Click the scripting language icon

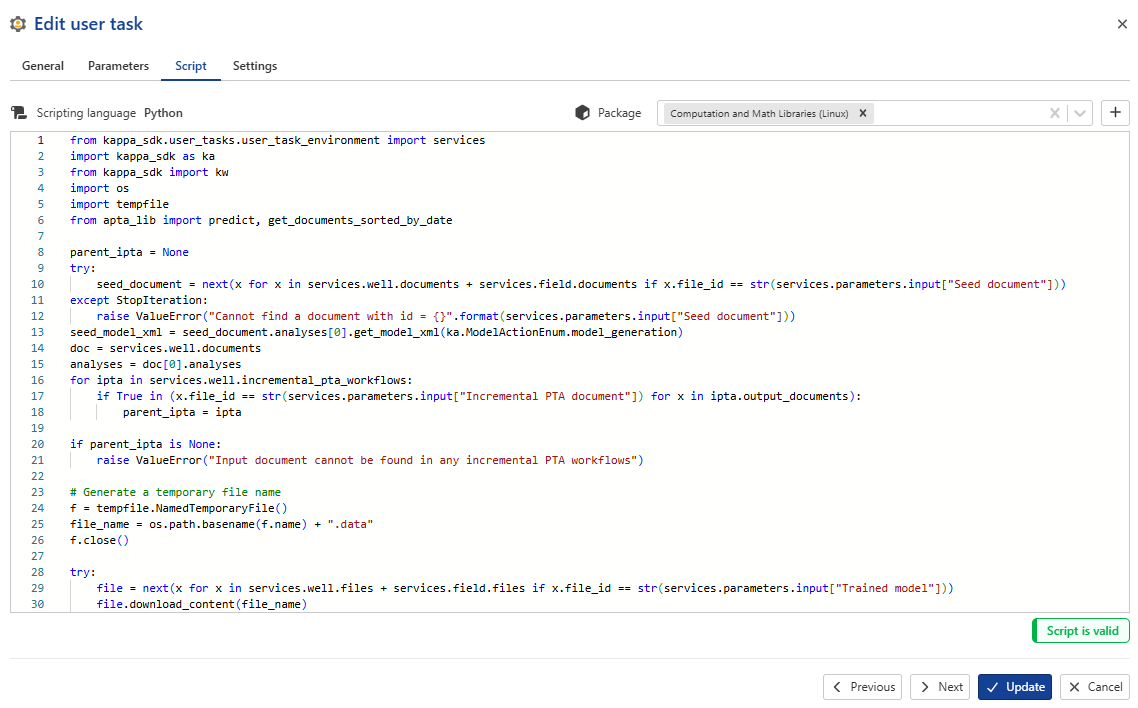pyautogui.click(x=19, y=113)
